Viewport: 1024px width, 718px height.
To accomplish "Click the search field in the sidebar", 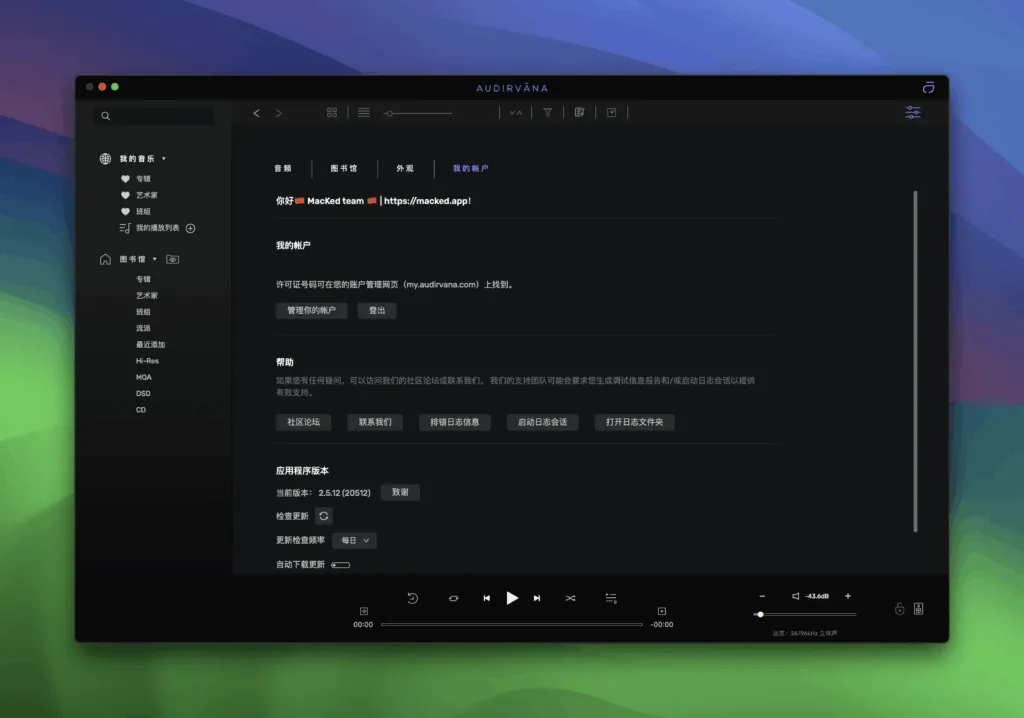I will pos(153,116).
